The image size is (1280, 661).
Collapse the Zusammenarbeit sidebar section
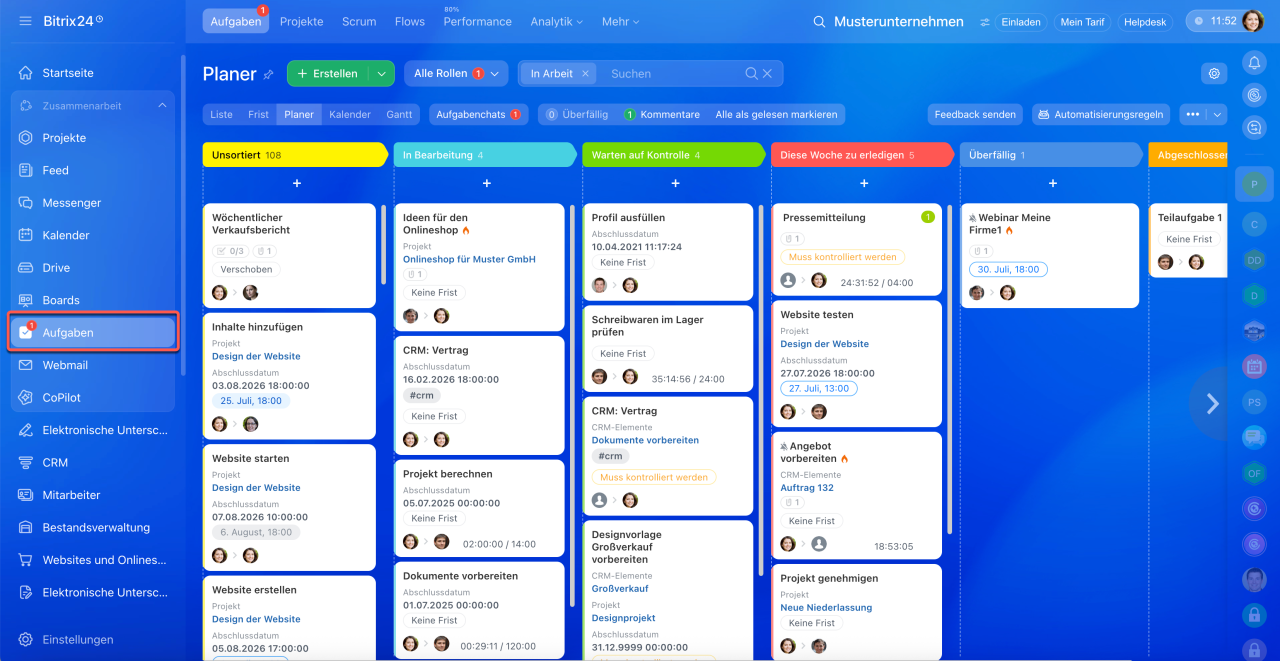coord(162,106)
